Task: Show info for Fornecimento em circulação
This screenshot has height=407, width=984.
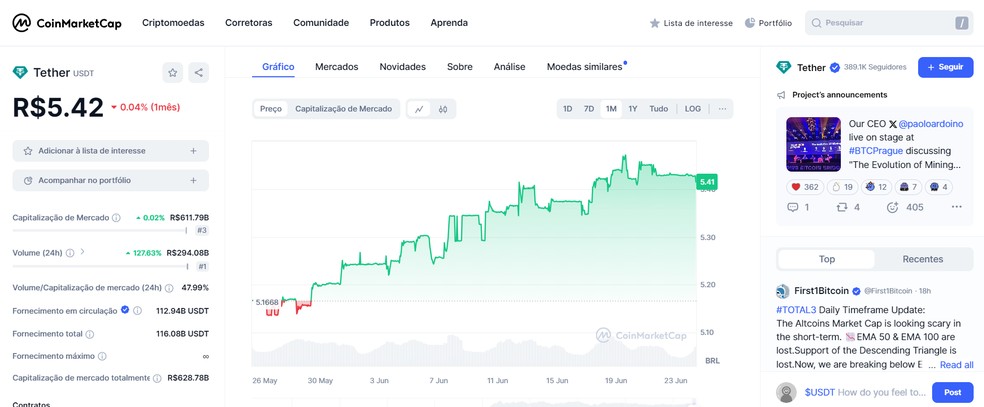Action: click(137, 310)
